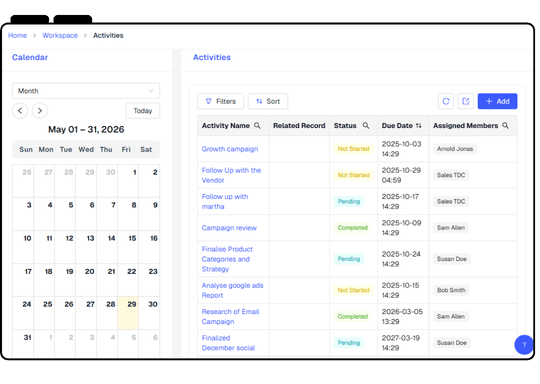The image size is (540, 384).
Task: Click the Assigned Members search icon
Action: [x=505, y=126]
